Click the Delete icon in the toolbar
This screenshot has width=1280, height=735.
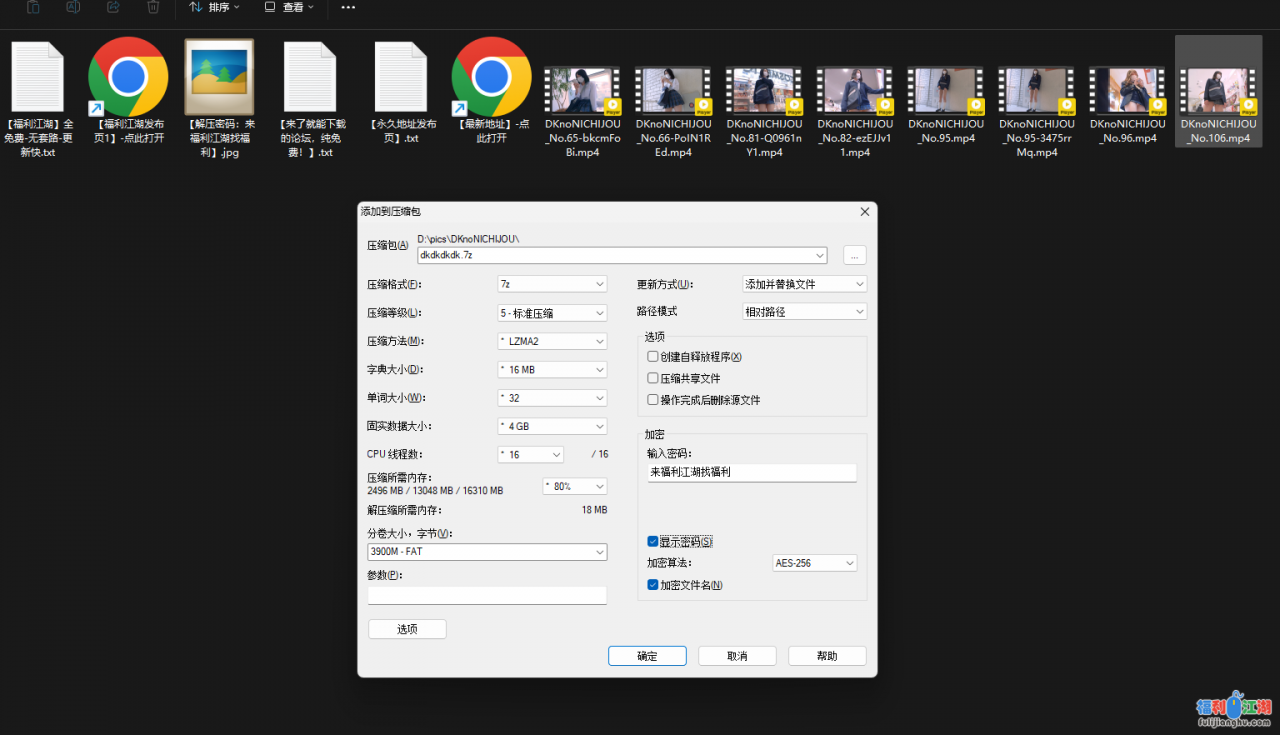point(151,8)
